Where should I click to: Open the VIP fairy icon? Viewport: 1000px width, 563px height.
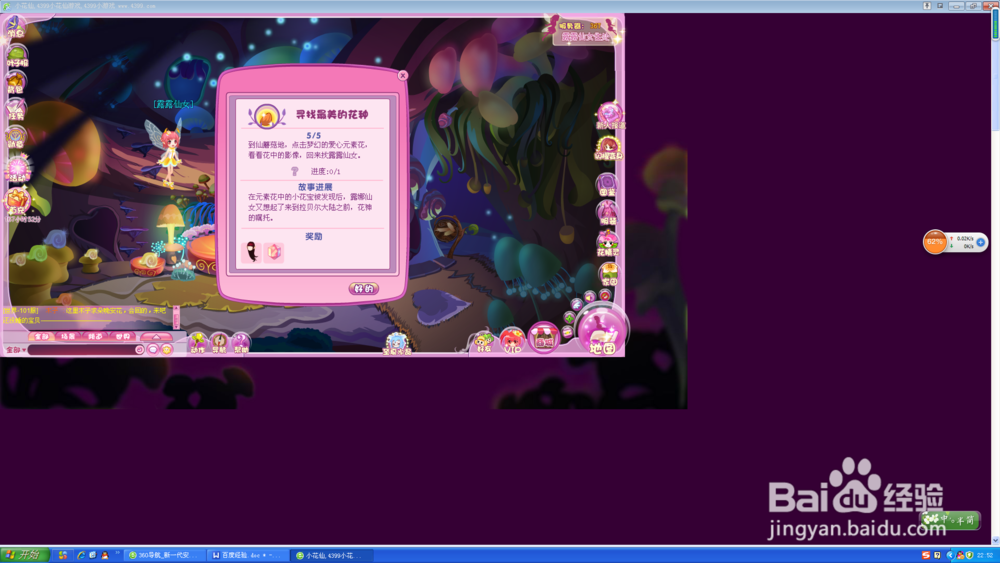512,340
